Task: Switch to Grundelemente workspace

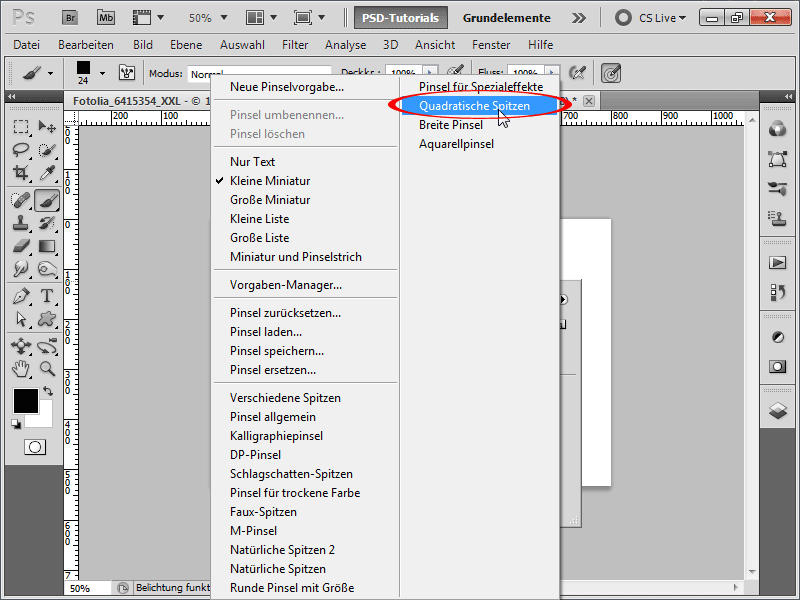Action: (x=506, y=18)
